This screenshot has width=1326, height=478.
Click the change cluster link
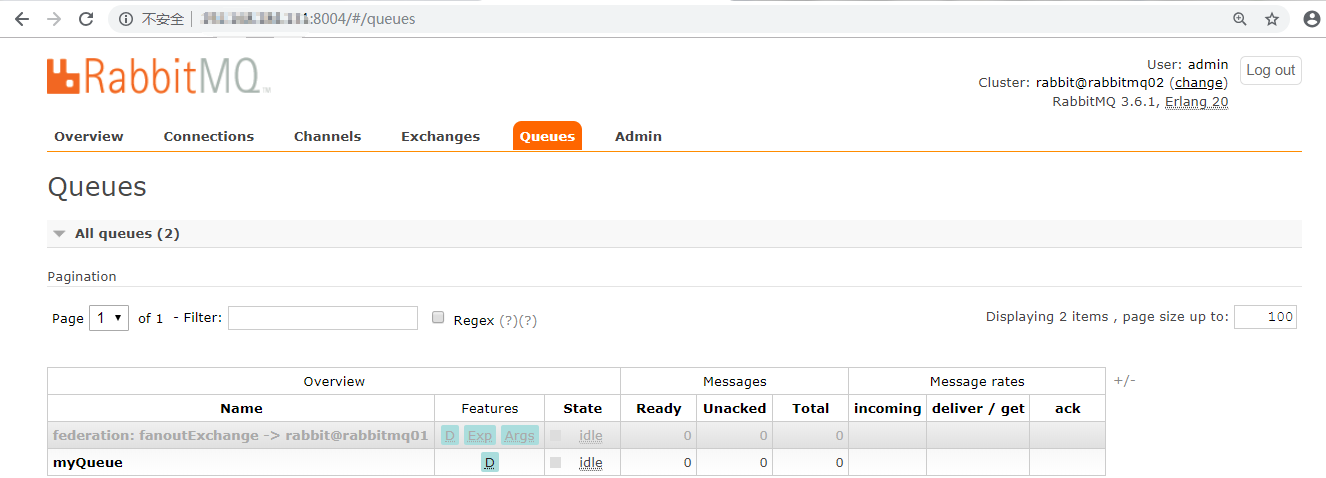[1198, 83]
